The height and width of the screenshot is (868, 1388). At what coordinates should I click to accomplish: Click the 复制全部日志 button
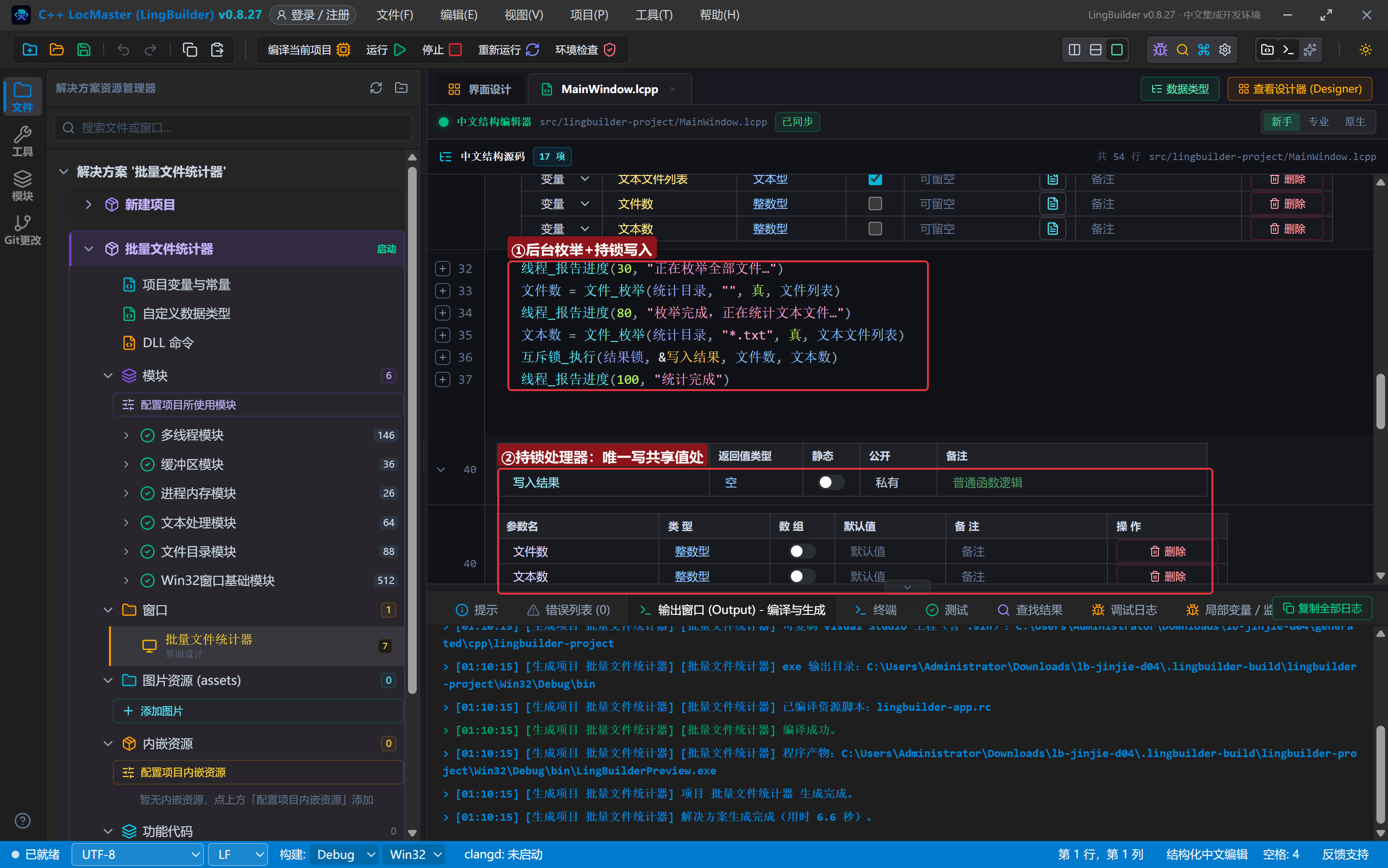(1322, 609)
